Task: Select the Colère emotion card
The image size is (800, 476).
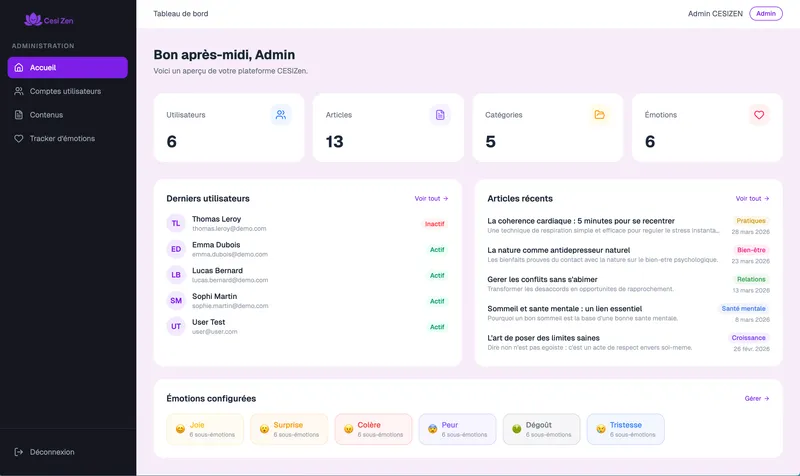Action: (373, 429)
